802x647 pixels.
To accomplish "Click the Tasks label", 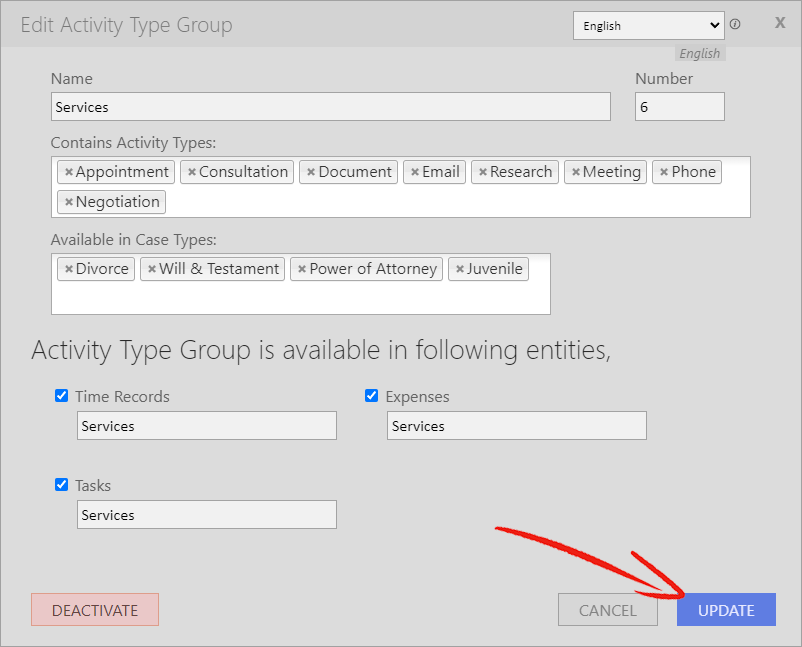I will tap(93, 485).
